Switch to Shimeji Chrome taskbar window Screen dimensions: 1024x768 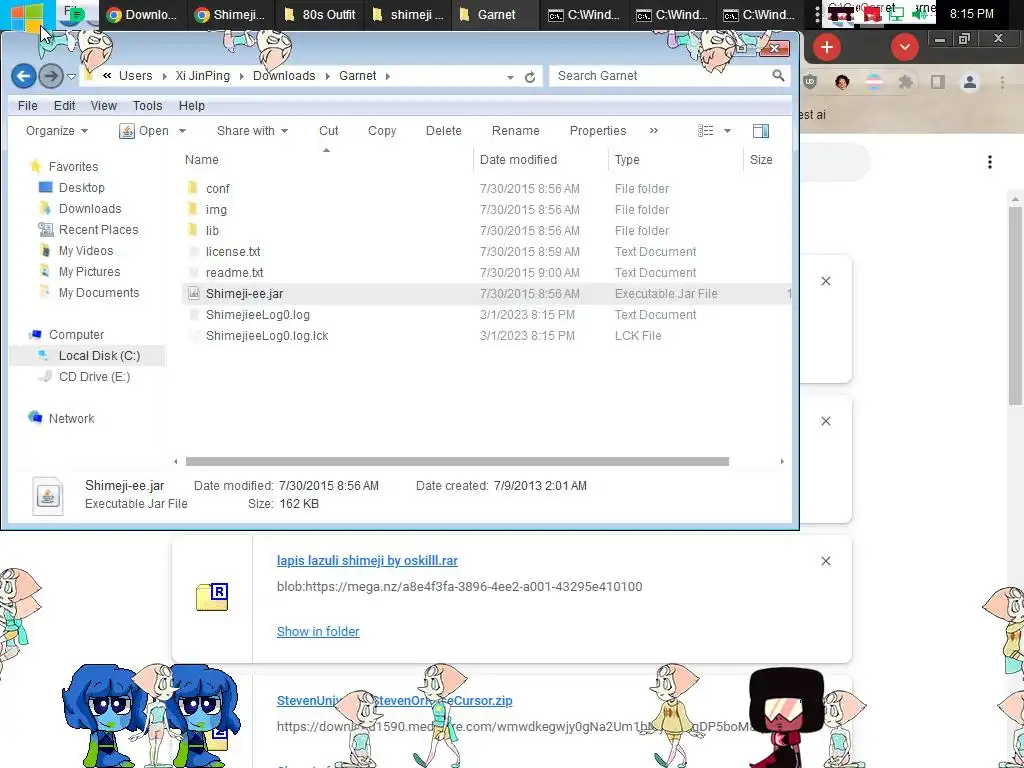coord(230,14)
